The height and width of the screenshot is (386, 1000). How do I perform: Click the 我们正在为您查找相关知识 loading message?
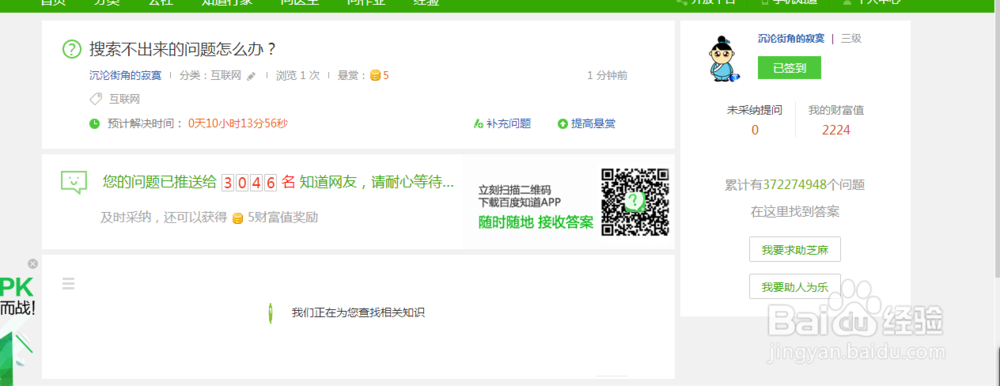(x=358, y=313)
